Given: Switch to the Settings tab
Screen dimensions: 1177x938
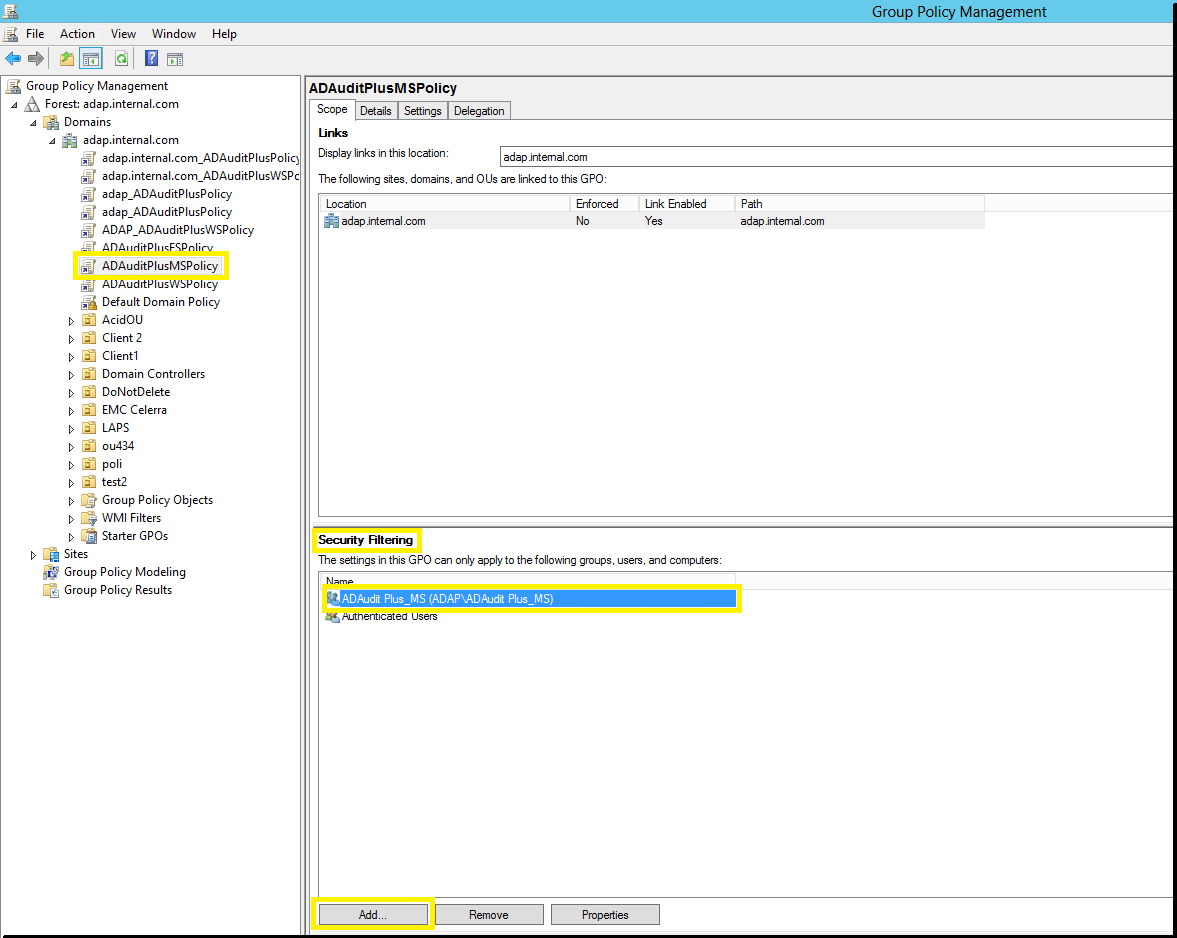Looking at the screenshot, I should coord(422,111).
